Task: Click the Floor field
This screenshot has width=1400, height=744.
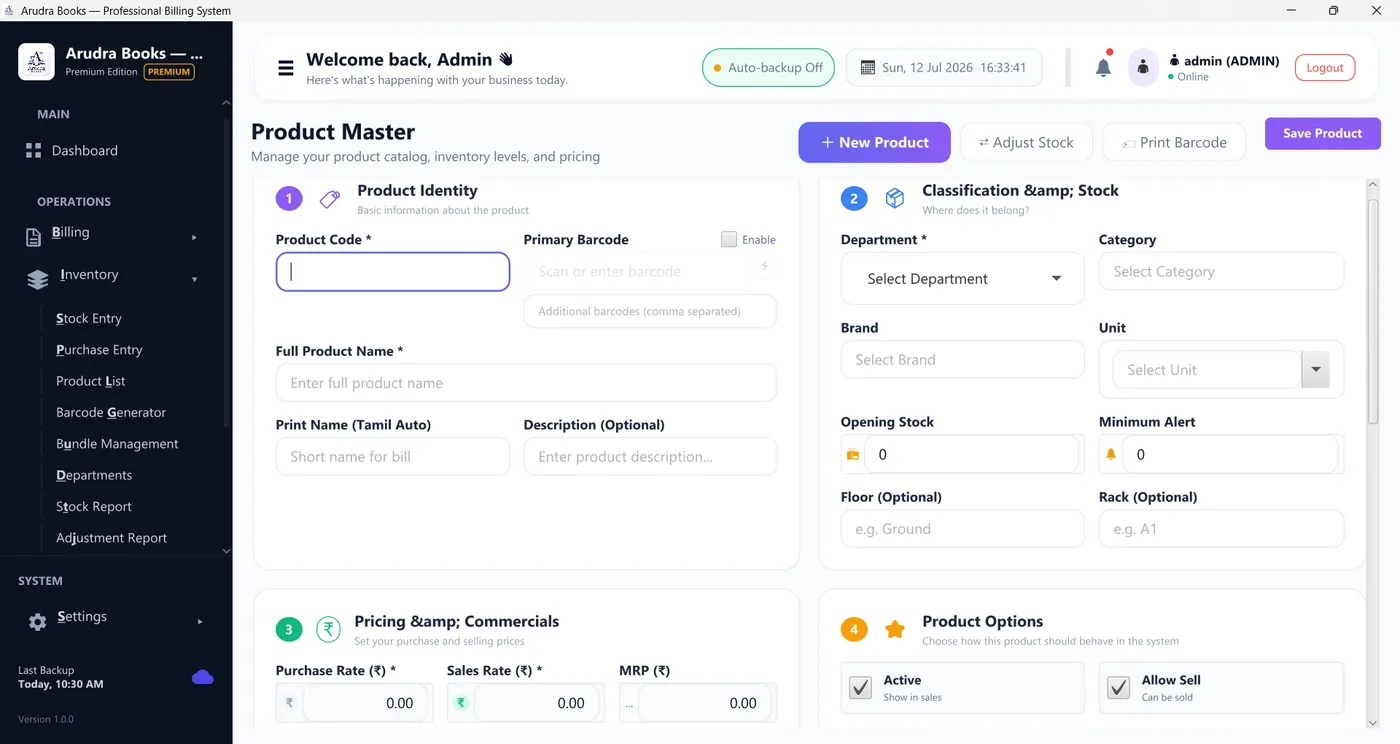Action: coord(962,529)
